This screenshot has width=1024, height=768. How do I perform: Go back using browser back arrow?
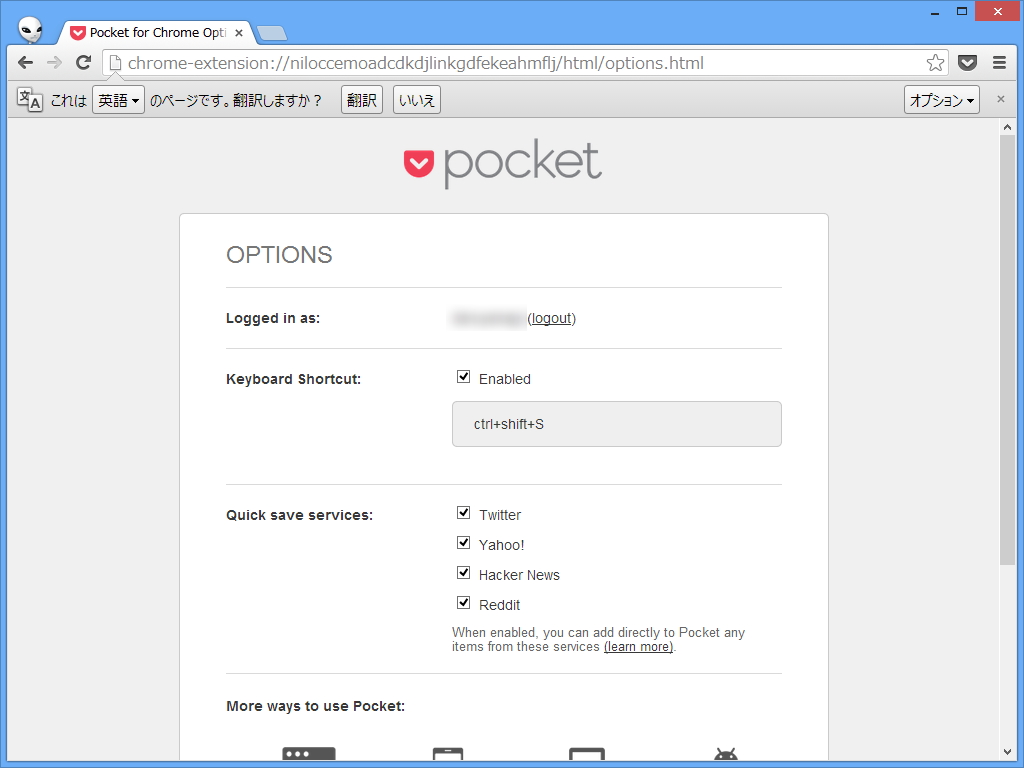25,63
